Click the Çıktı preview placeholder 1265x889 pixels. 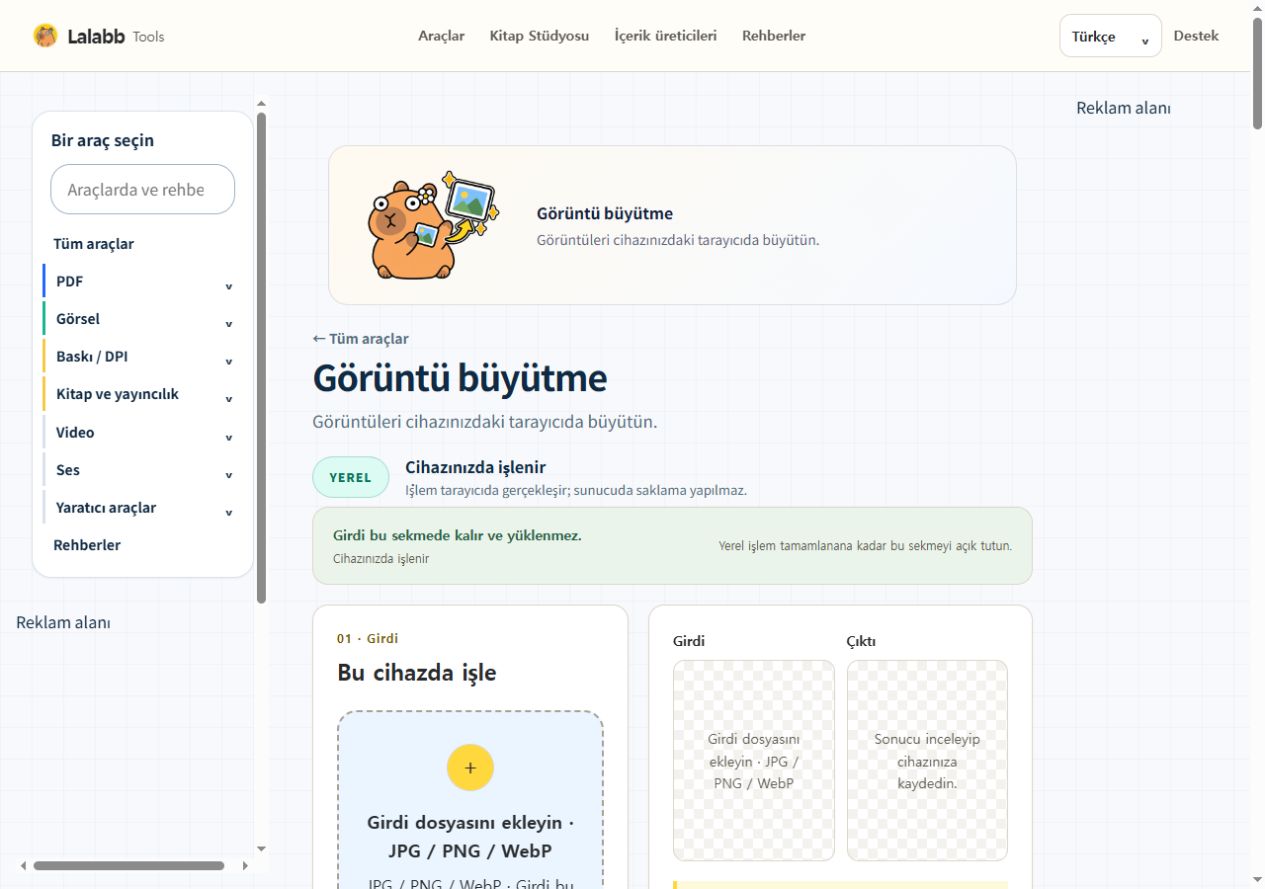[927, 760]
